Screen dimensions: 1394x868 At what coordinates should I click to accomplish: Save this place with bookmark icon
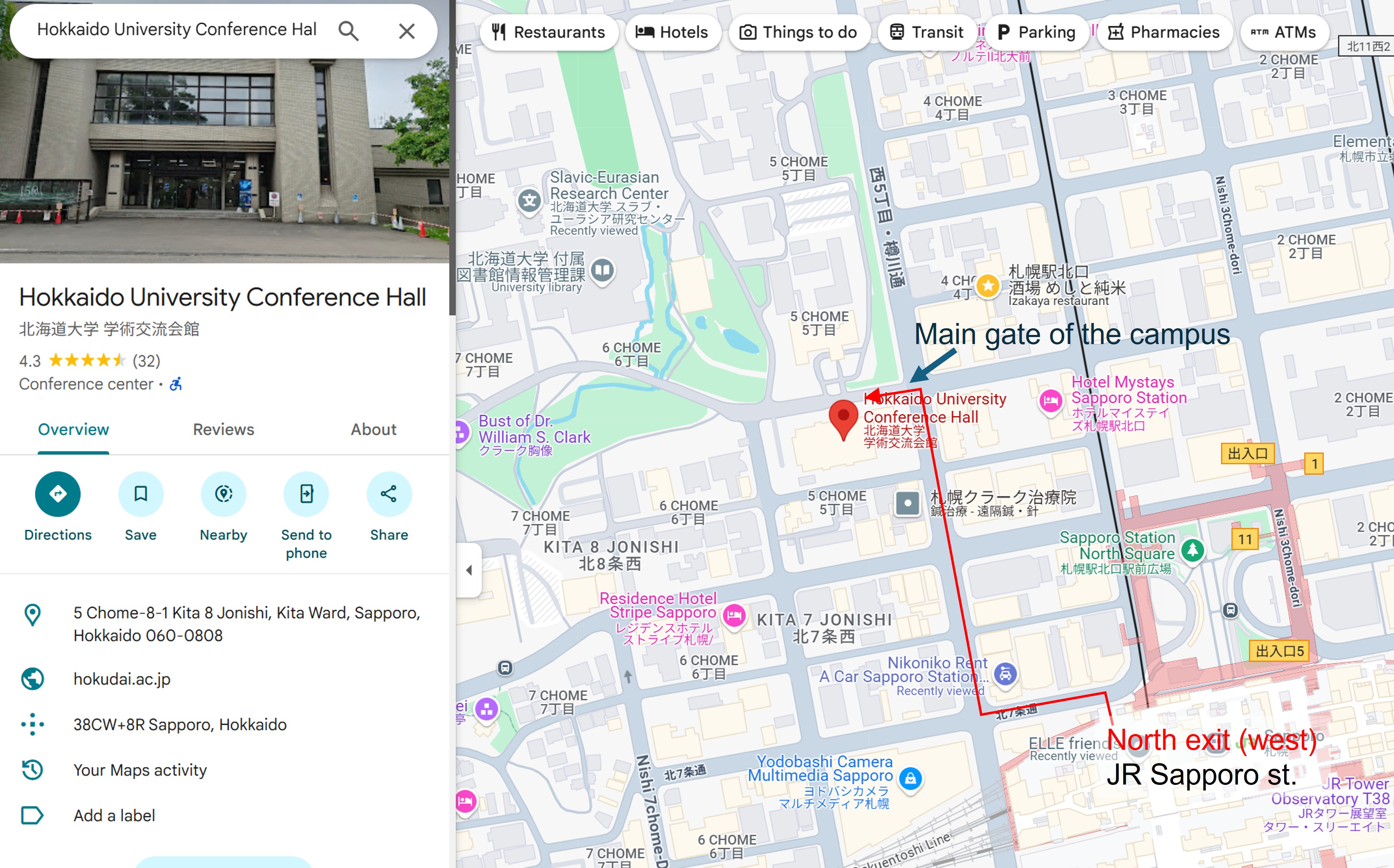tap(141, 494)
